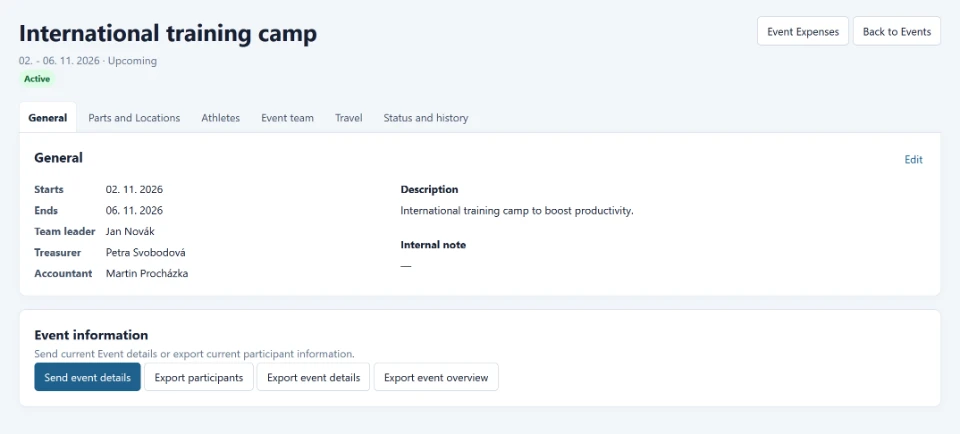960x434 pixels.
Task: Click the International training camp heading
Action: pyautogui.click(x=168, y=34)
